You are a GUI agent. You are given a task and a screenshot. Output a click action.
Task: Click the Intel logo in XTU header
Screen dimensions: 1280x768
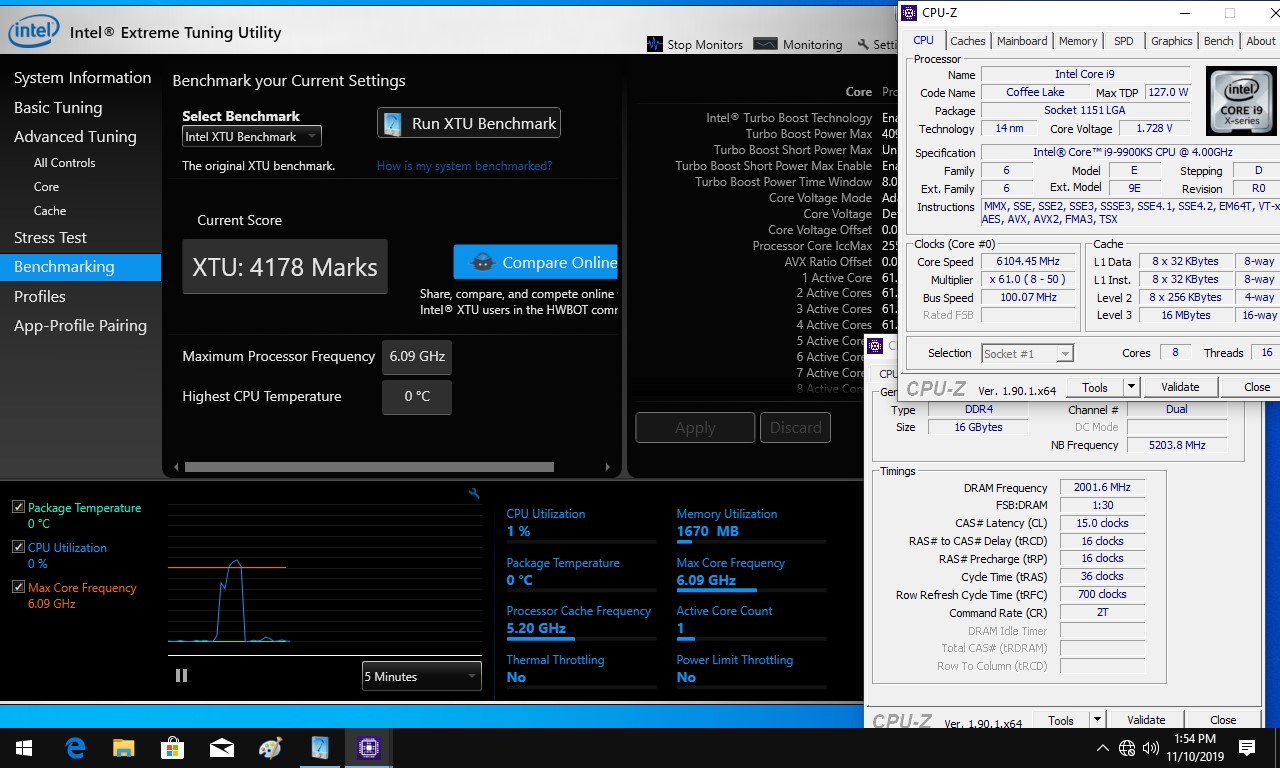[x=33, y=32]
